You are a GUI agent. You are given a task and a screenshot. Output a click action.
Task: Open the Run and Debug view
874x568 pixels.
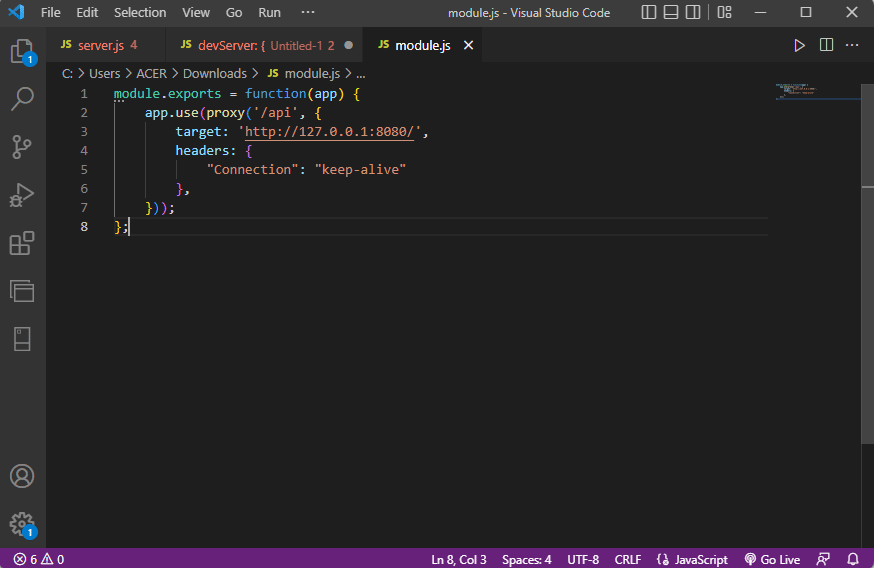click(x=22, y=195)
